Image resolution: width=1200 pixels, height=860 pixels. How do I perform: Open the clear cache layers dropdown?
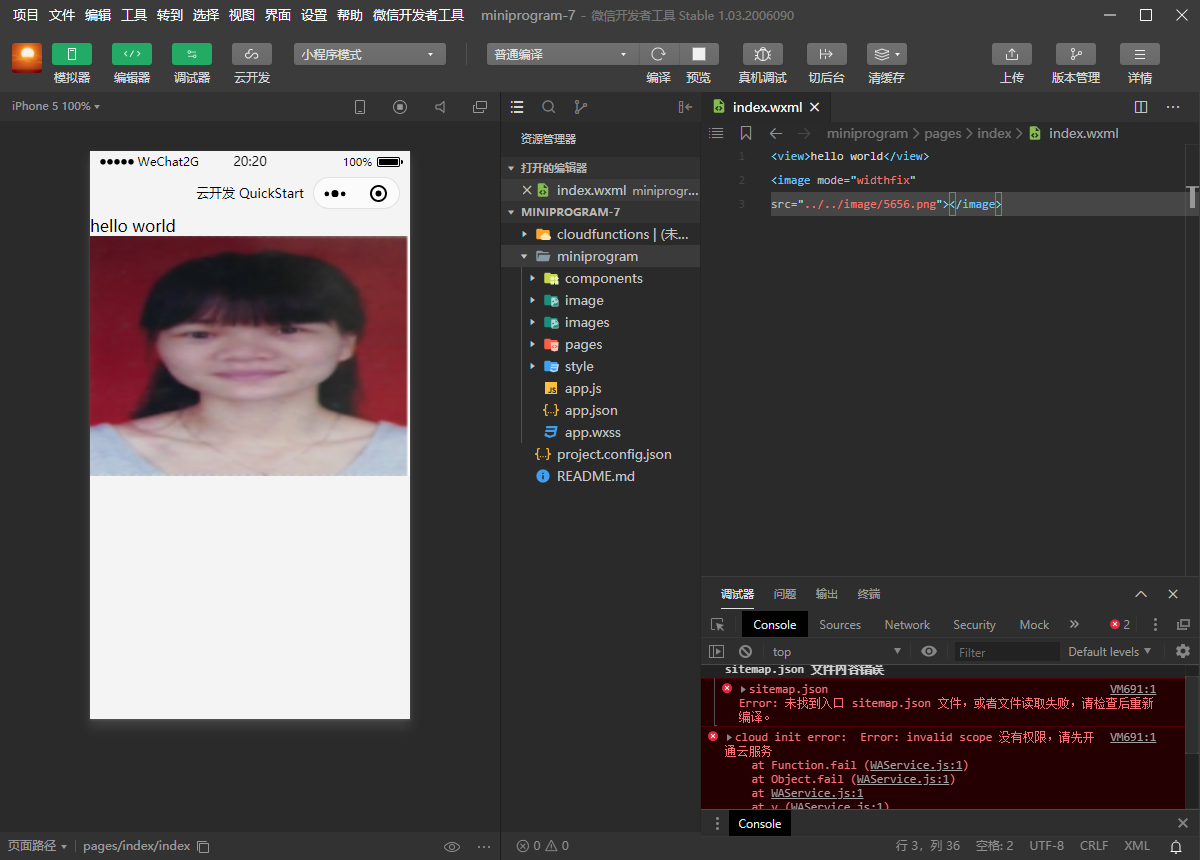pos(886,54)
